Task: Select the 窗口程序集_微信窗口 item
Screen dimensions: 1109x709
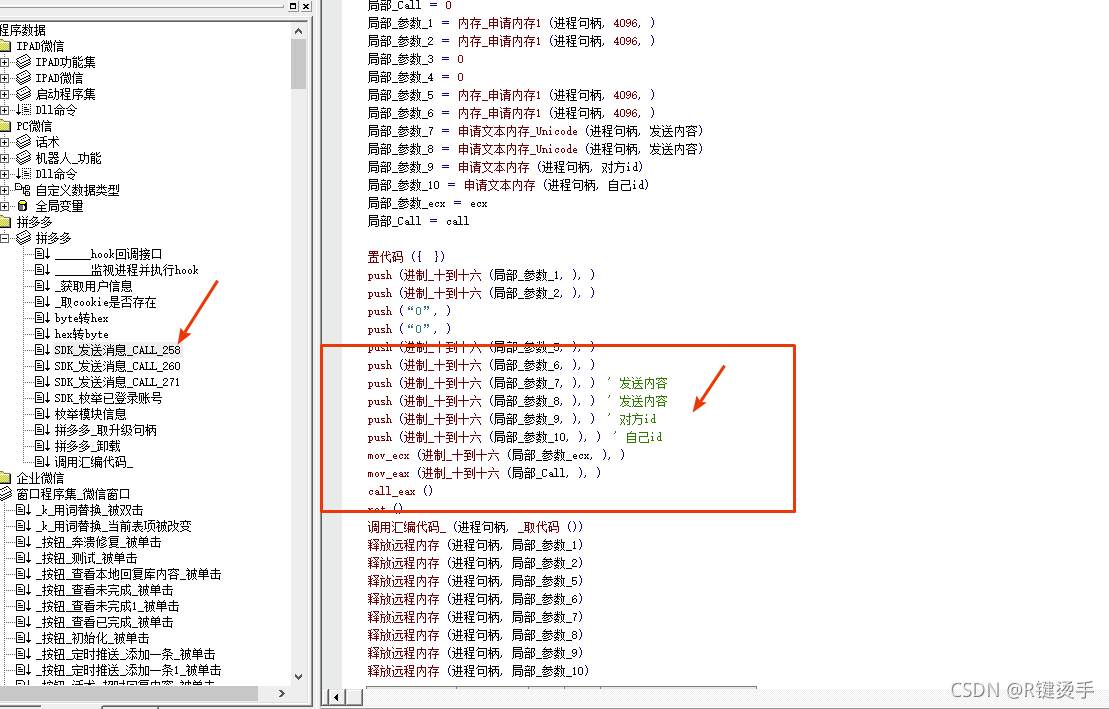Action: [74, 494]
